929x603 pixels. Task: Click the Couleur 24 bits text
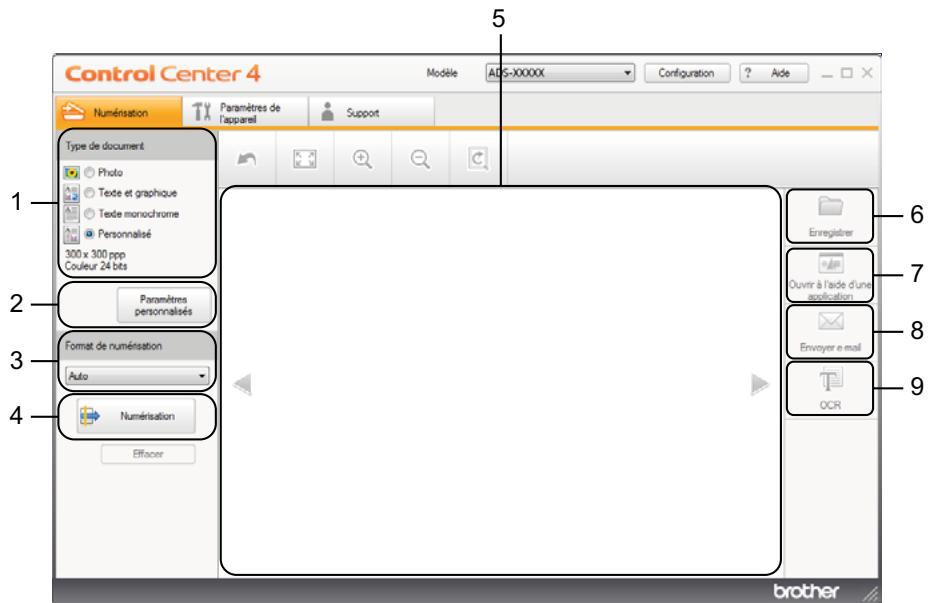pyautogui.click(x=96, y=266)
